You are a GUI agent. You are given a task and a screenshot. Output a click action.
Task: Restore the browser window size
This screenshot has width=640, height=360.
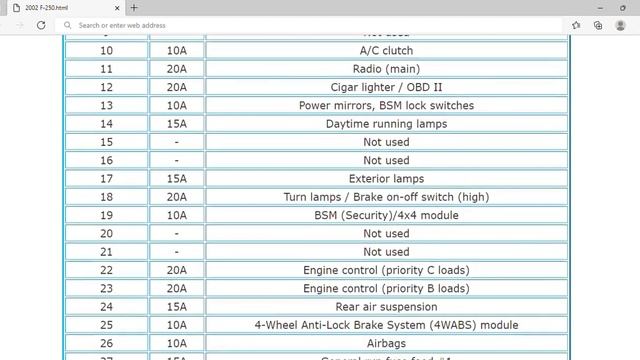pos(622,8)
